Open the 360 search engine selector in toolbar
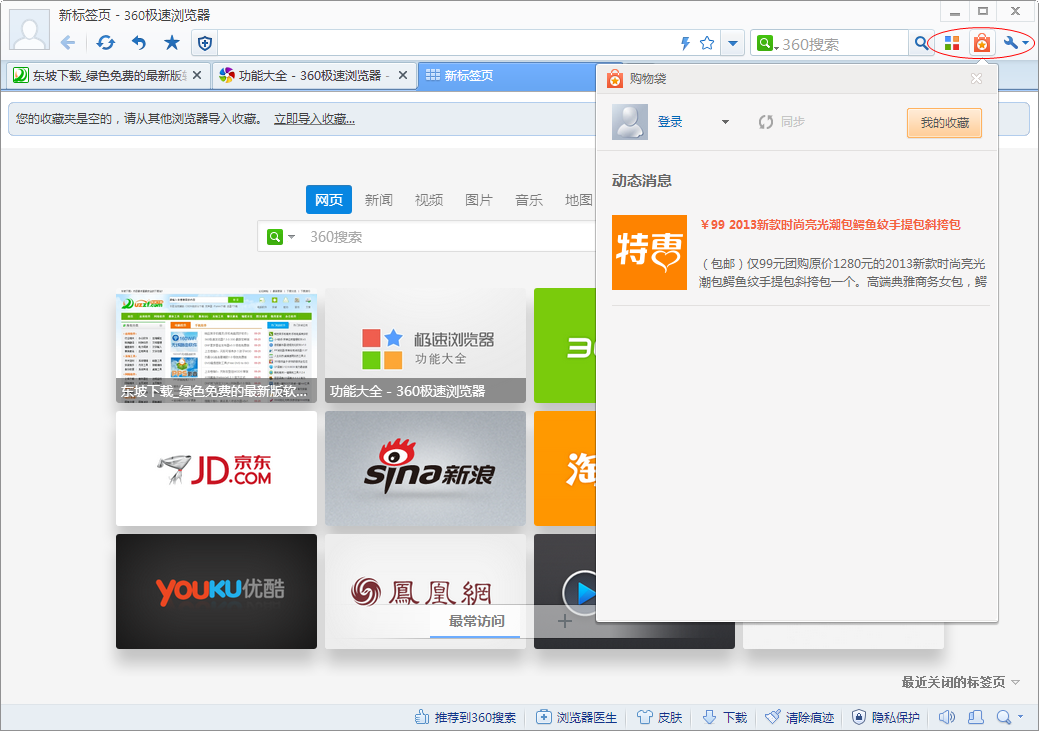The image size is (1039, 731). pyautogui.click(x=767, y=44)
